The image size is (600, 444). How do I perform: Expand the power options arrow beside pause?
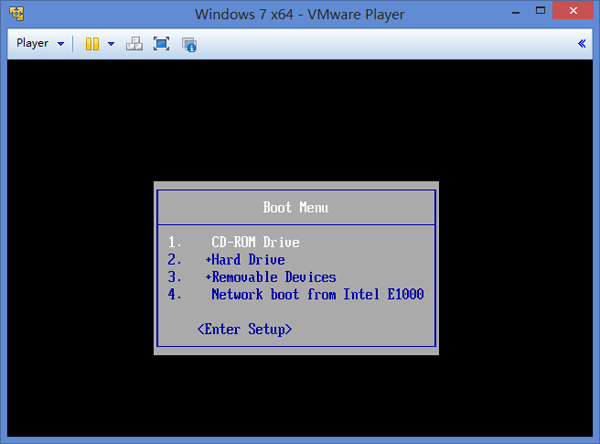(110, 44)
